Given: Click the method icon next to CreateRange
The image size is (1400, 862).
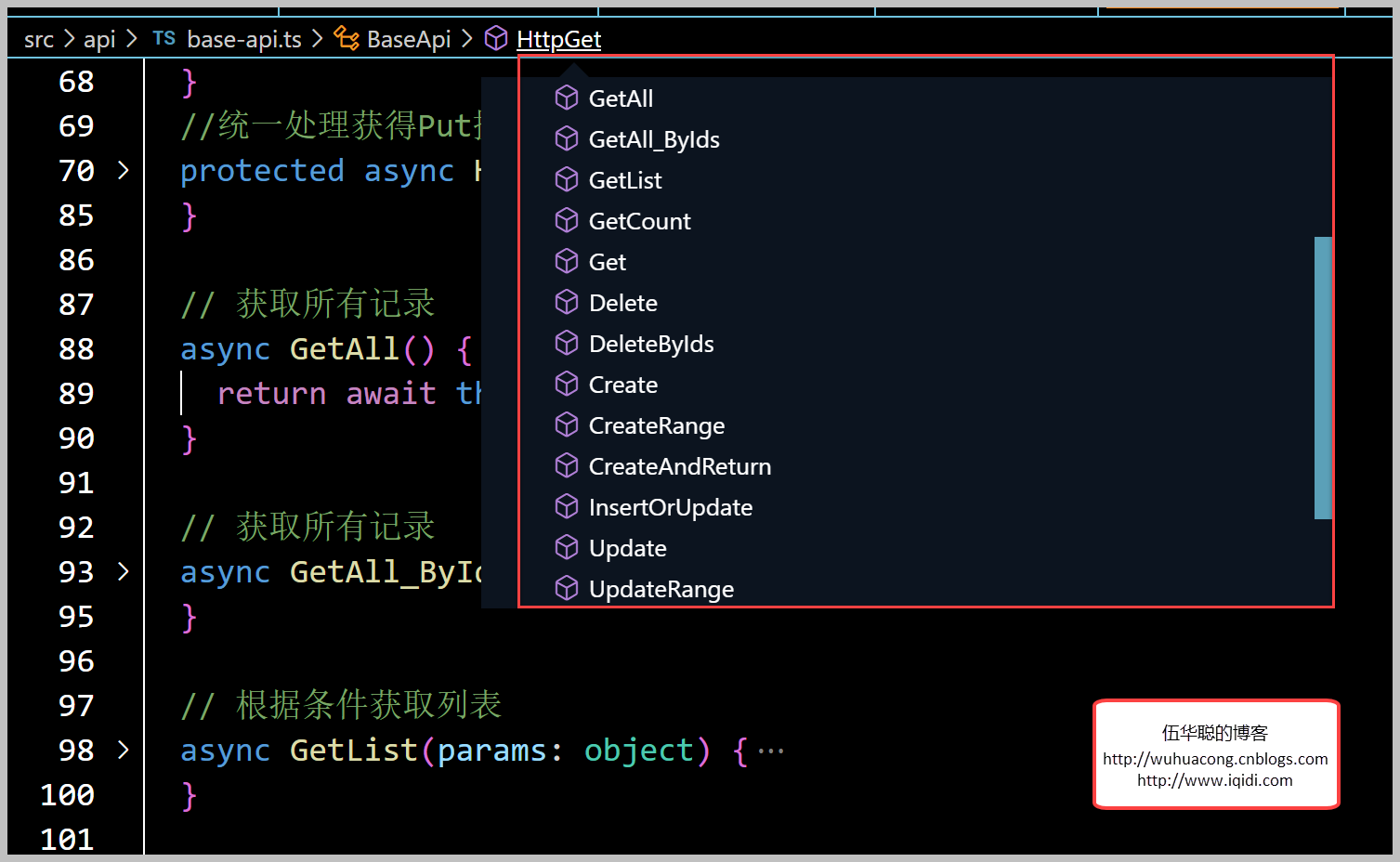Looking at the screenshot, I should point(567,424).
